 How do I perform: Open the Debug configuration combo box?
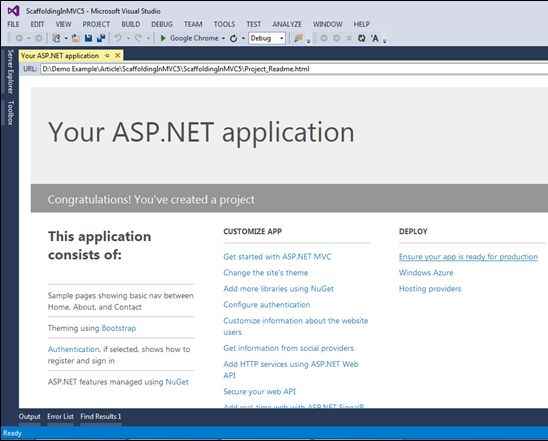[267, 38]
